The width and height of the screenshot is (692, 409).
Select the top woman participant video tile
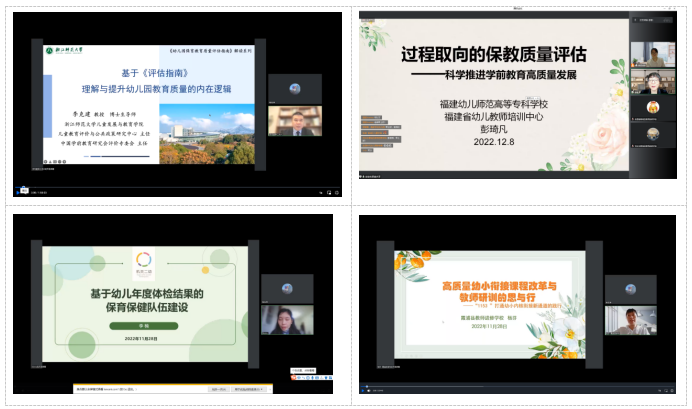pyautogui.click(x=654, y=55)
